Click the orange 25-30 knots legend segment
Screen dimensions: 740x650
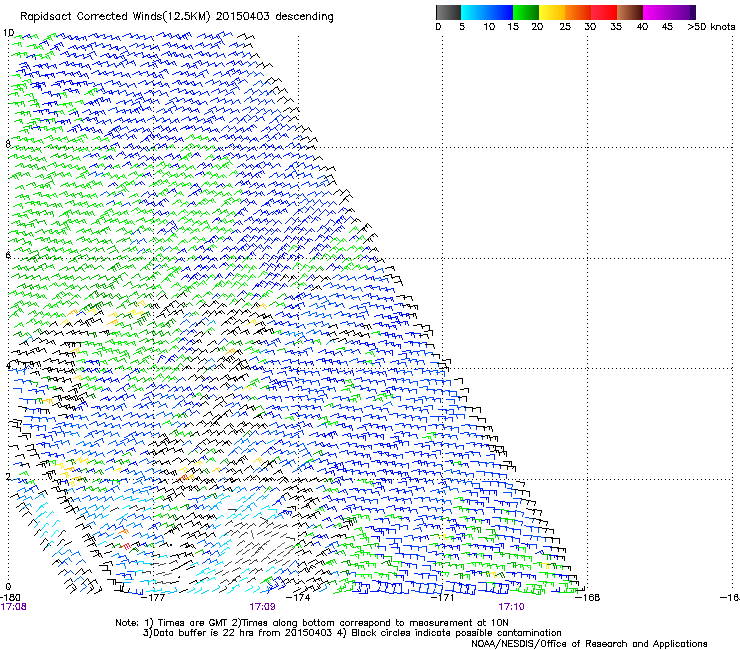tap(578, 12)
